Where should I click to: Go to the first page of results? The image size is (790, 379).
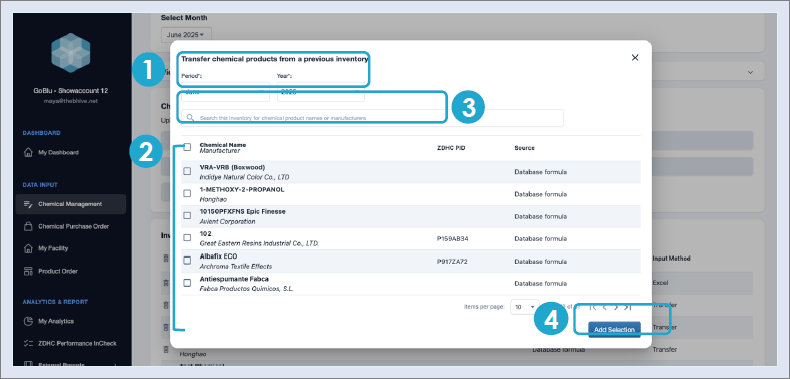[593, 307]
